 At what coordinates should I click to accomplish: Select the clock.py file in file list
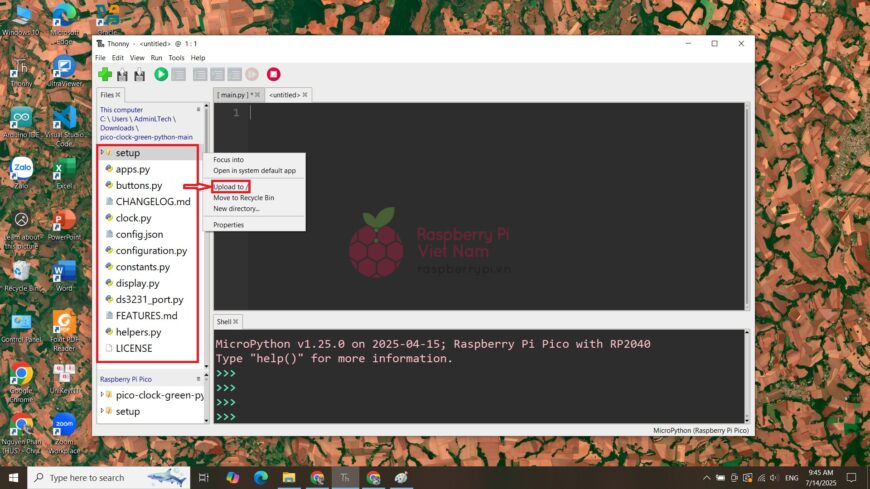coord(133,218)
